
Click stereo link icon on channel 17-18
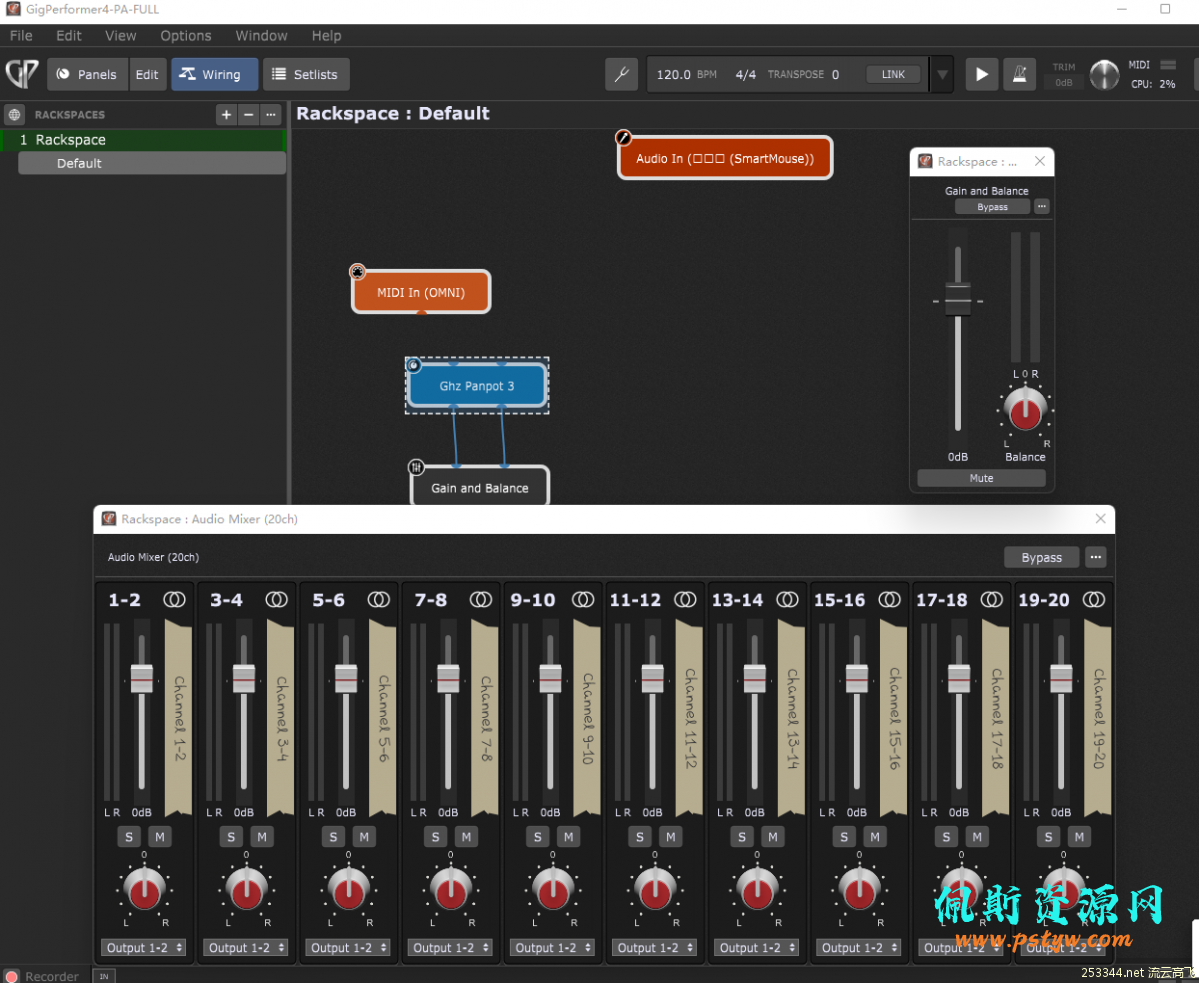(992, 600)
